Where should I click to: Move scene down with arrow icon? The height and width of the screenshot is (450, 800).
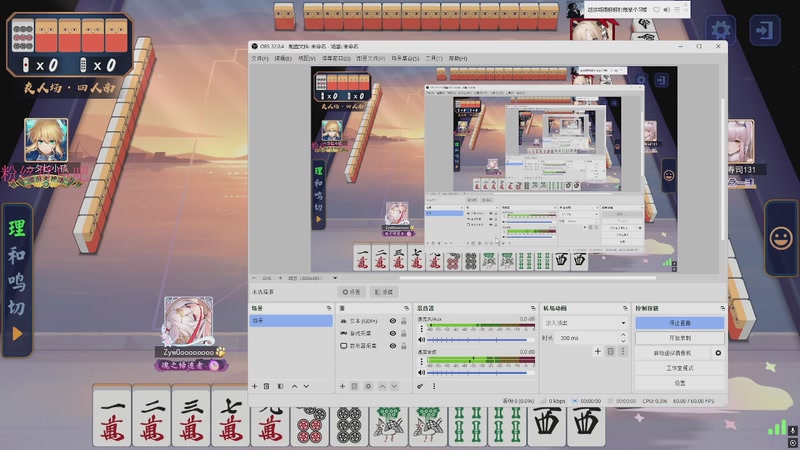point(306,386)
